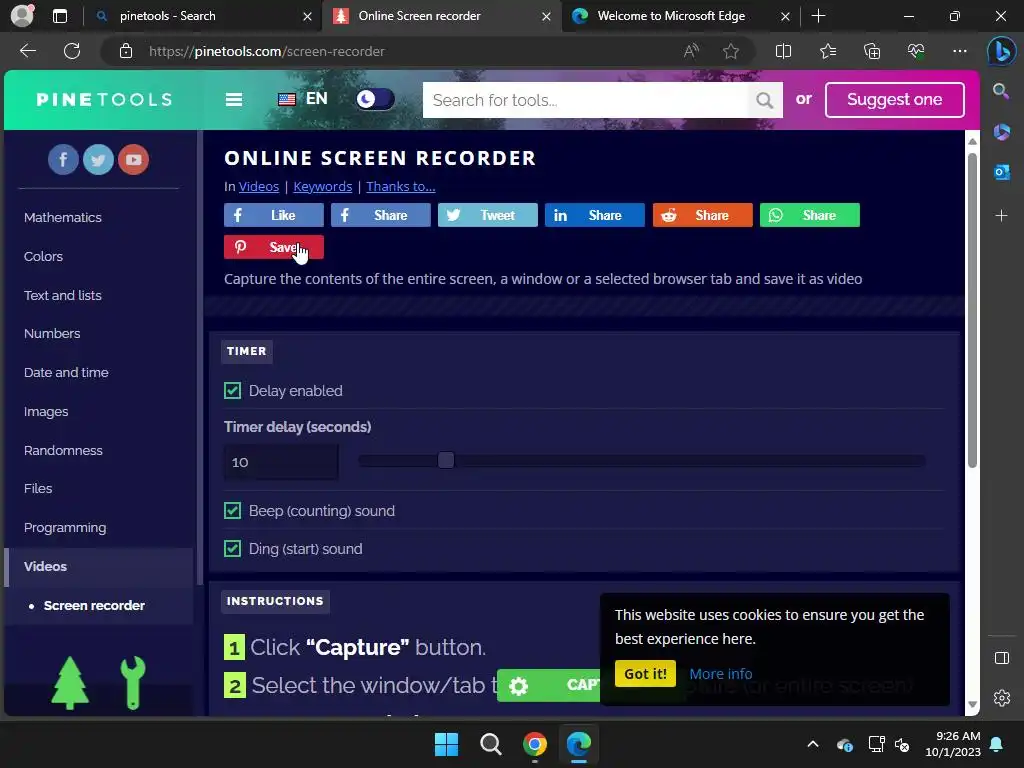Click the Reddit Share button
The image size is (1024, 768).
(x=703, y=215)
